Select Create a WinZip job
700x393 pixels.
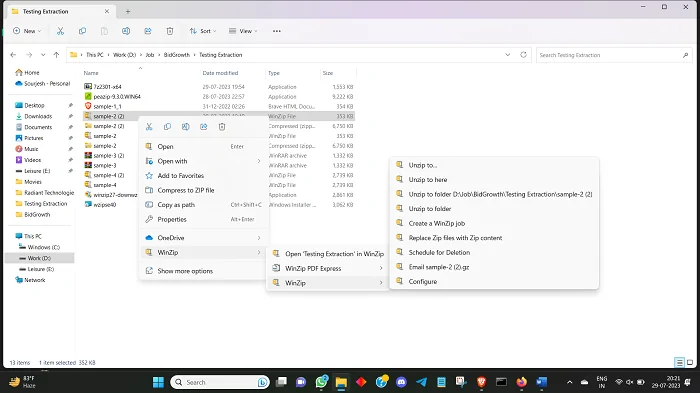(494, 223)
